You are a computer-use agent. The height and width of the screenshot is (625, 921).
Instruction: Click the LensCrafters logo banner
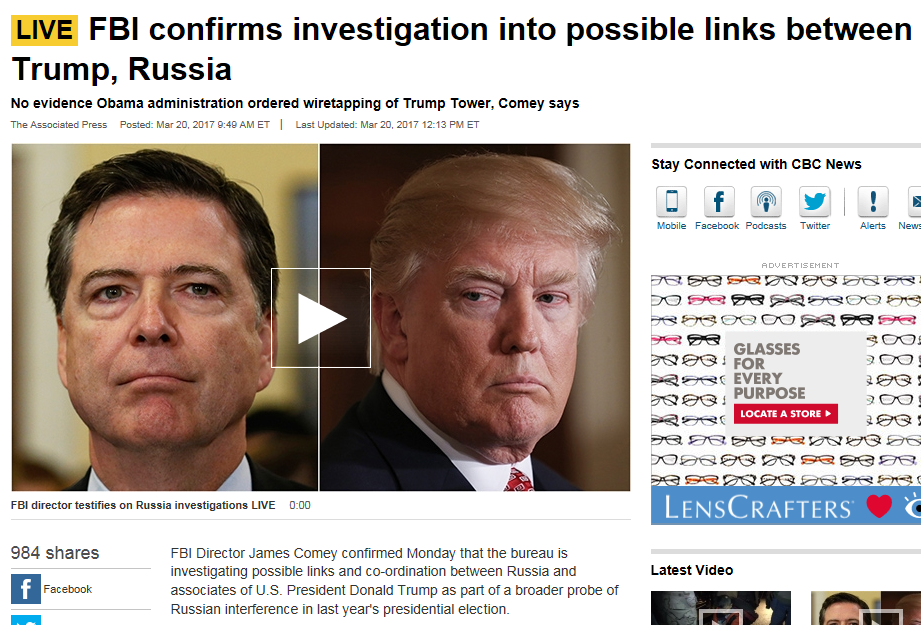pos(786,506)
